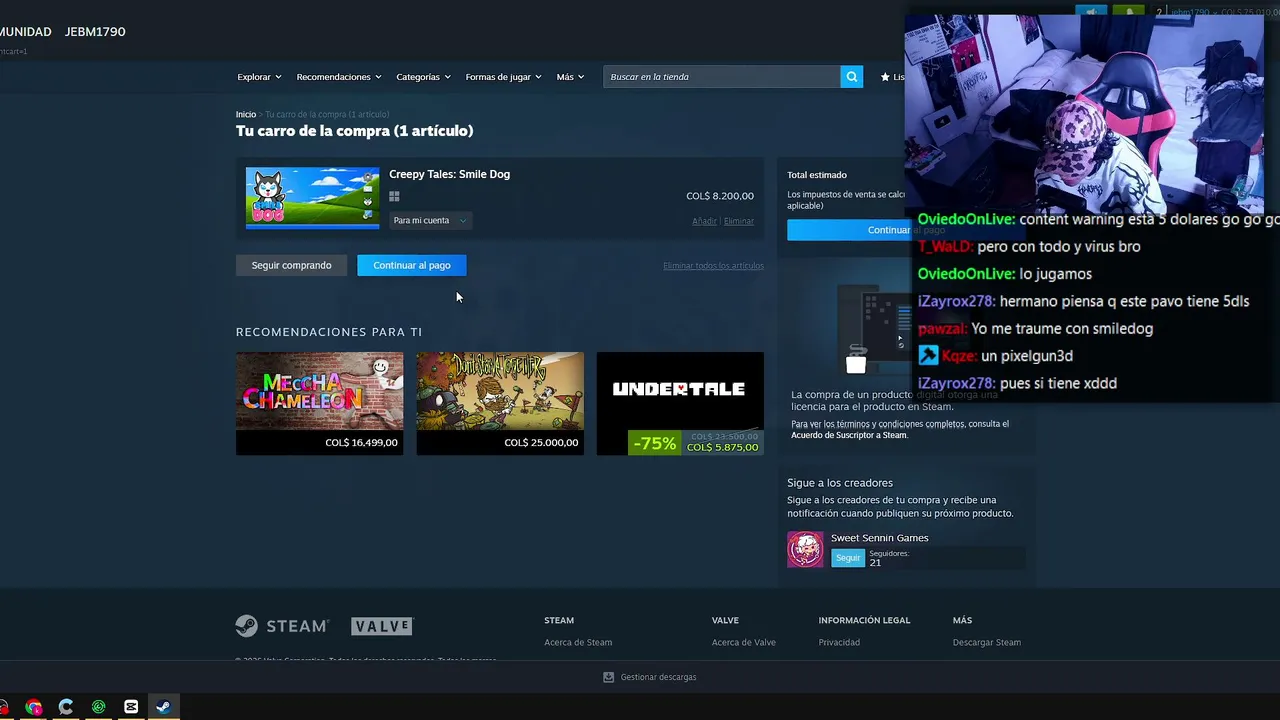Open Steam from the footer logo

click(x=282, y=626)
